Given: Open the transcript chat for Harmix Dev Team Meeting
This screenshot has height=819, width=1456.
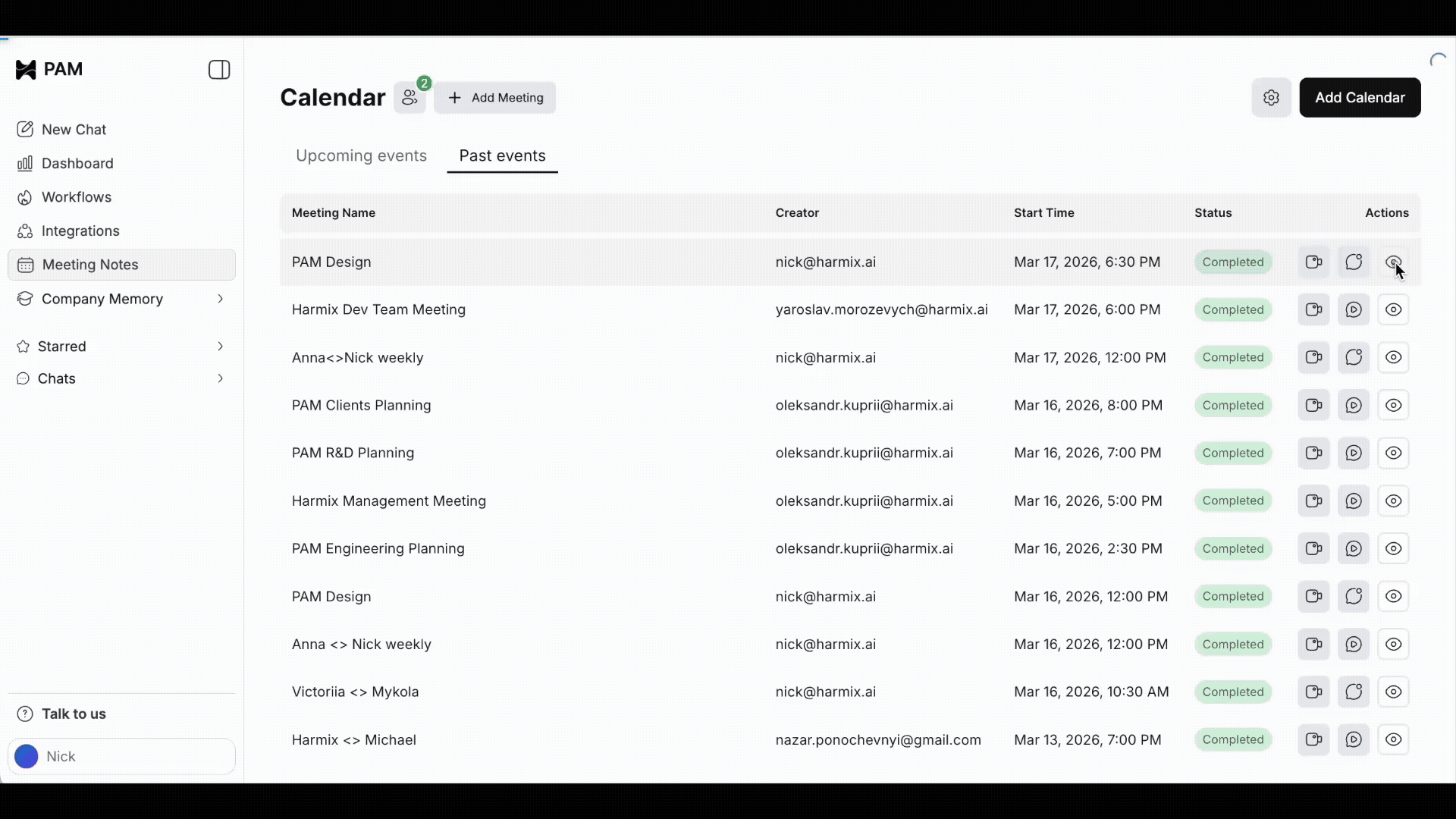Looking at the screenshot, I should point(1354,309).
